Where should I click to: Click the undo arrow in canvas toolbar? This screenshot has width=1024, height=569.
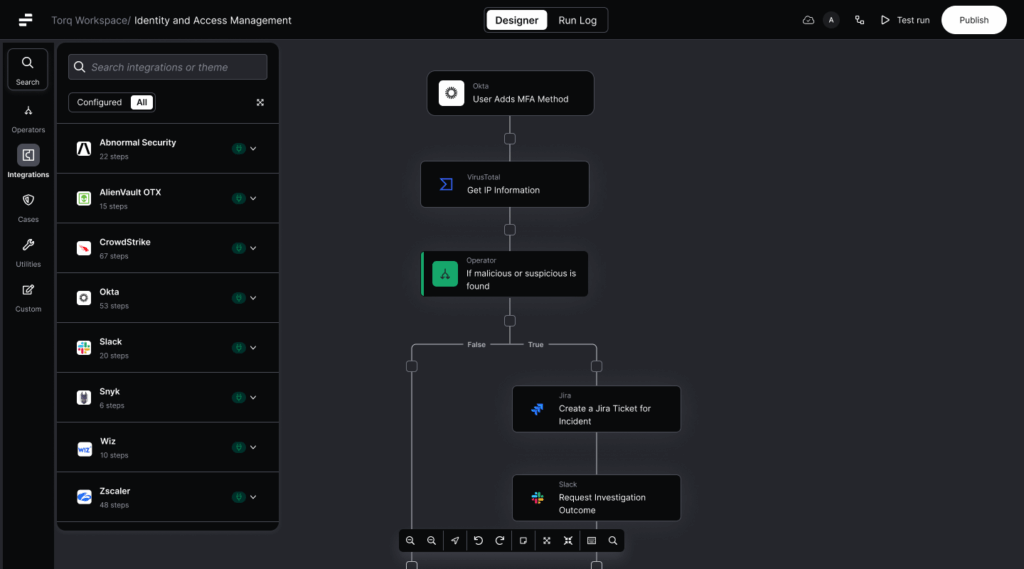pyautogui.click(x=478, y=540)
